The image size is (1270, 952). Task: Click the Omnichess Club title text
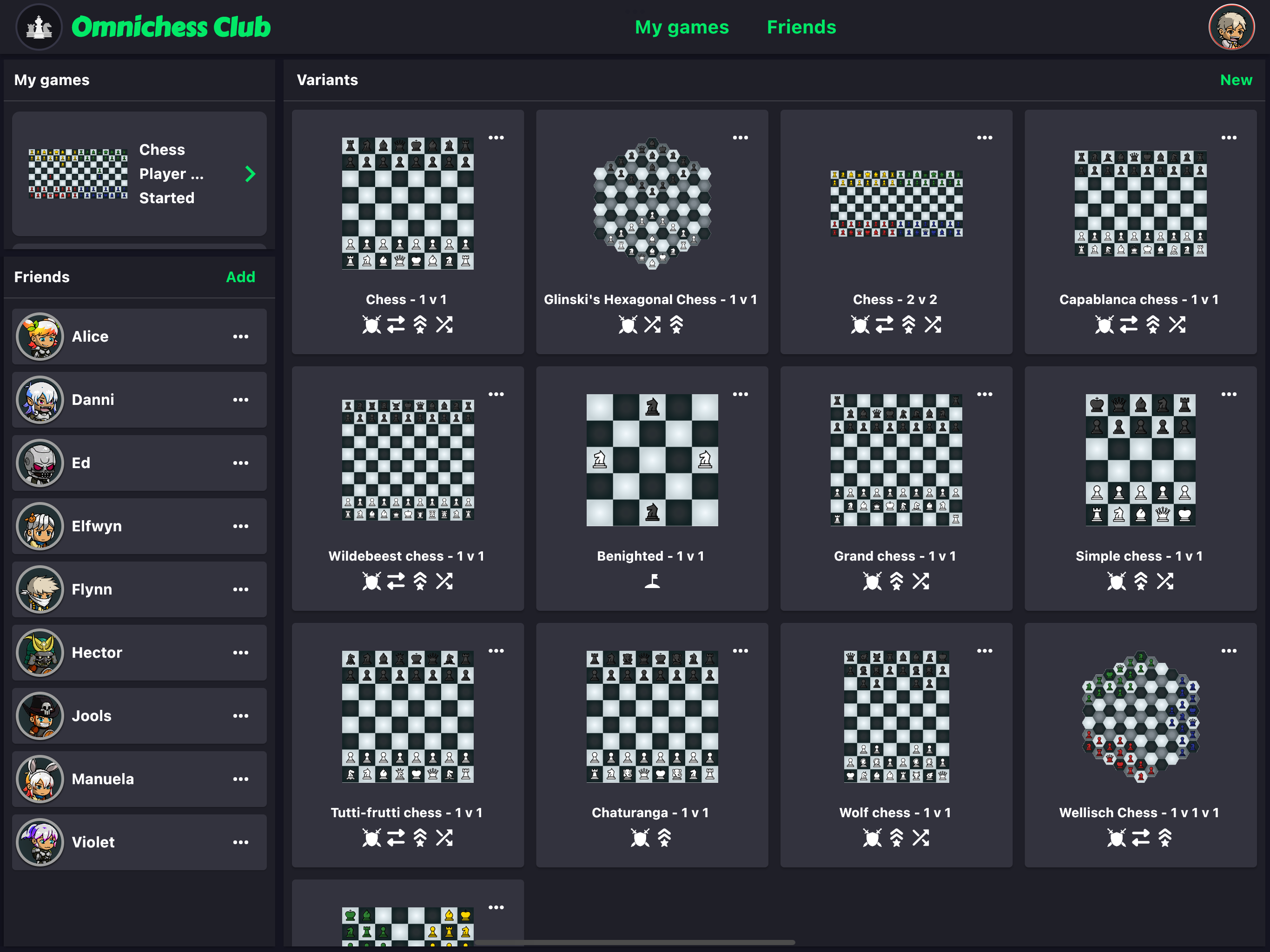coord(171,27)
